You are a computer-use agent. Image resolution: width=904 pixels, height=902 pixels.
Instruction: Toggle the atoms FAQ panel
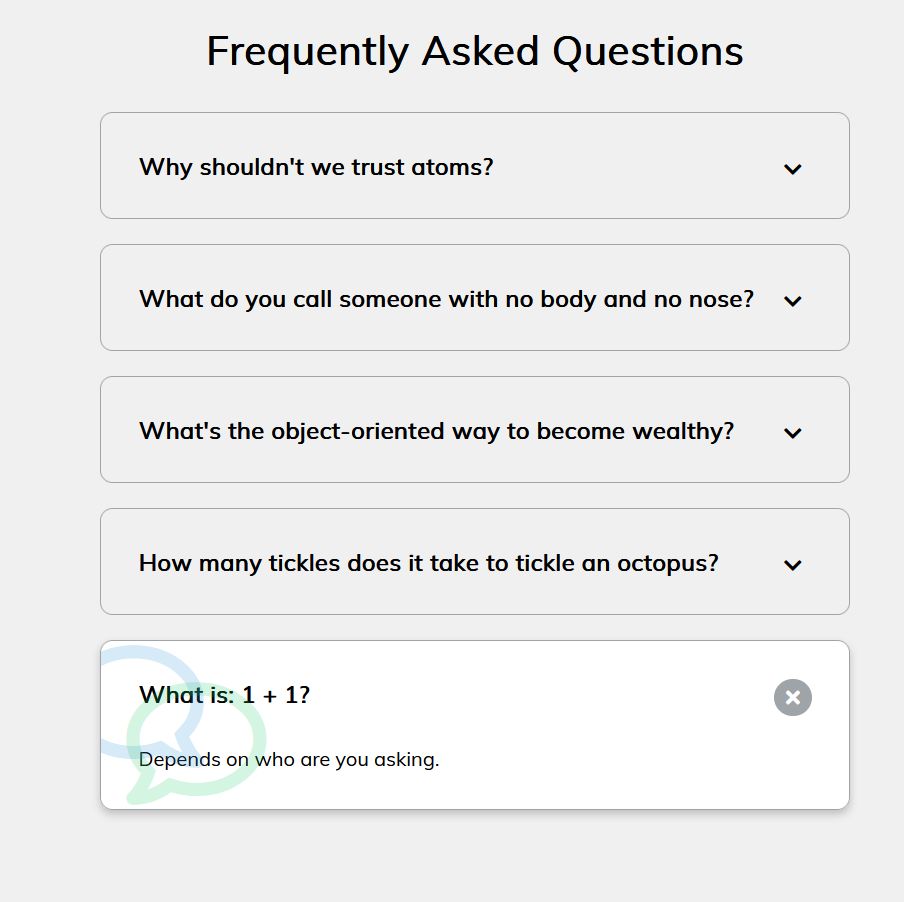tap(474, 166)
